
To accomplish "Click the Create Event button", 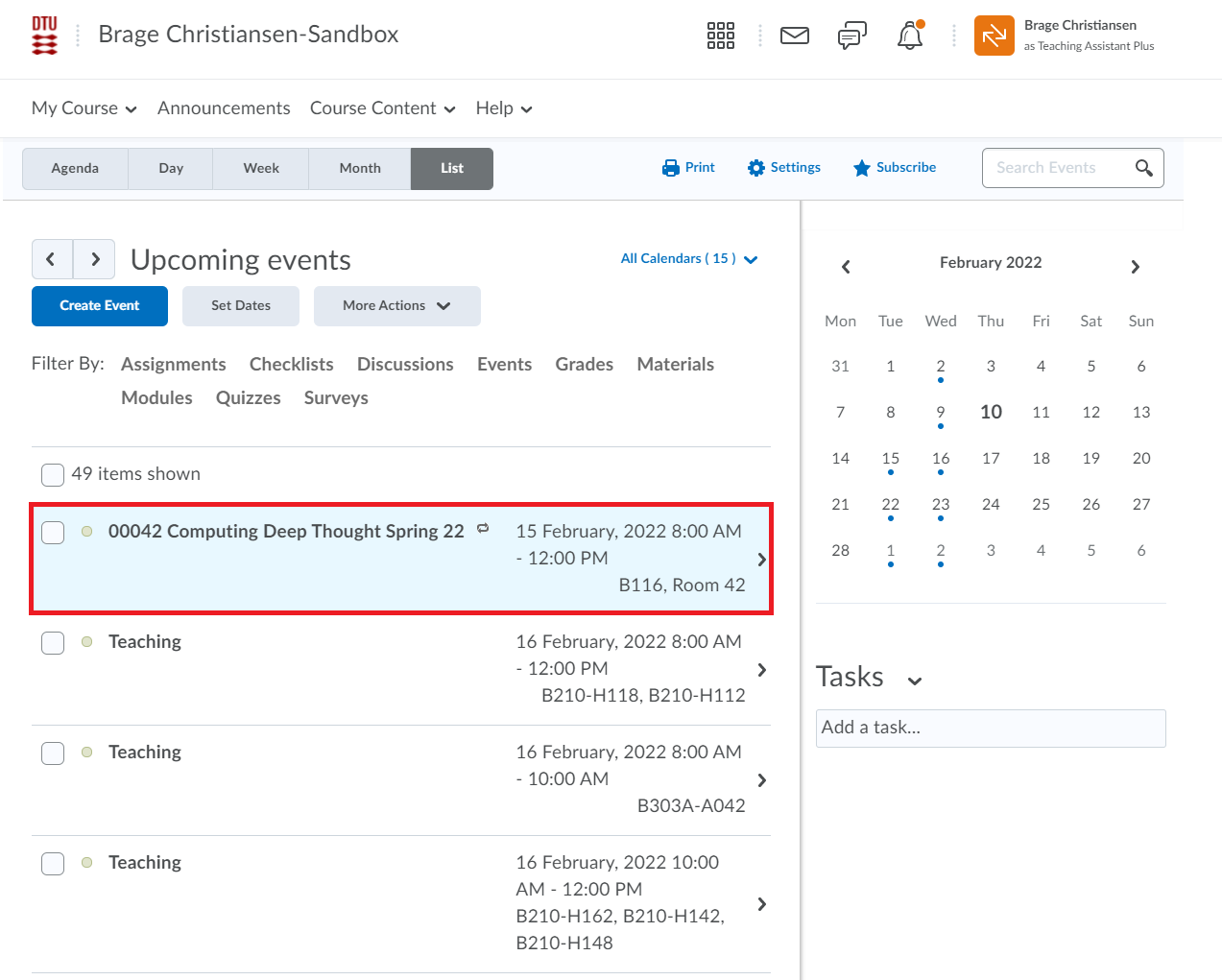I will [100, 306].
